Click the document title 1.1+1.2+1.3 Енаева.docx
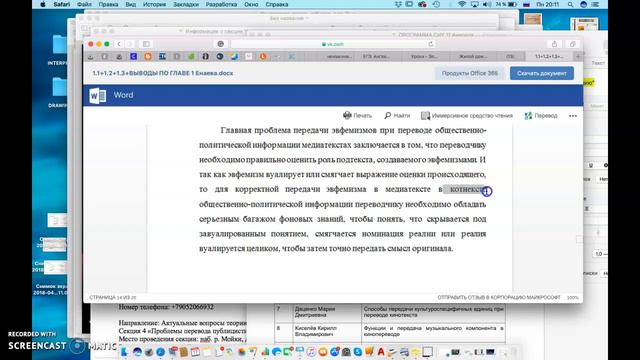 pos(163,73)
